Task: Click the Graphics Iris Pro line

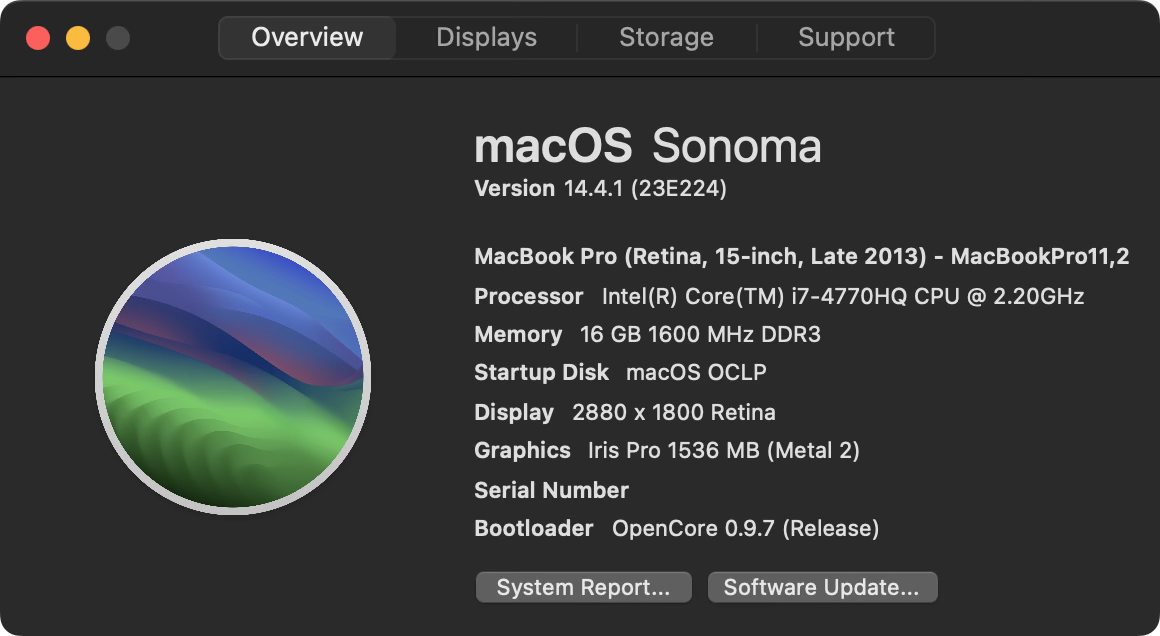Action: [x=666, y=450]
